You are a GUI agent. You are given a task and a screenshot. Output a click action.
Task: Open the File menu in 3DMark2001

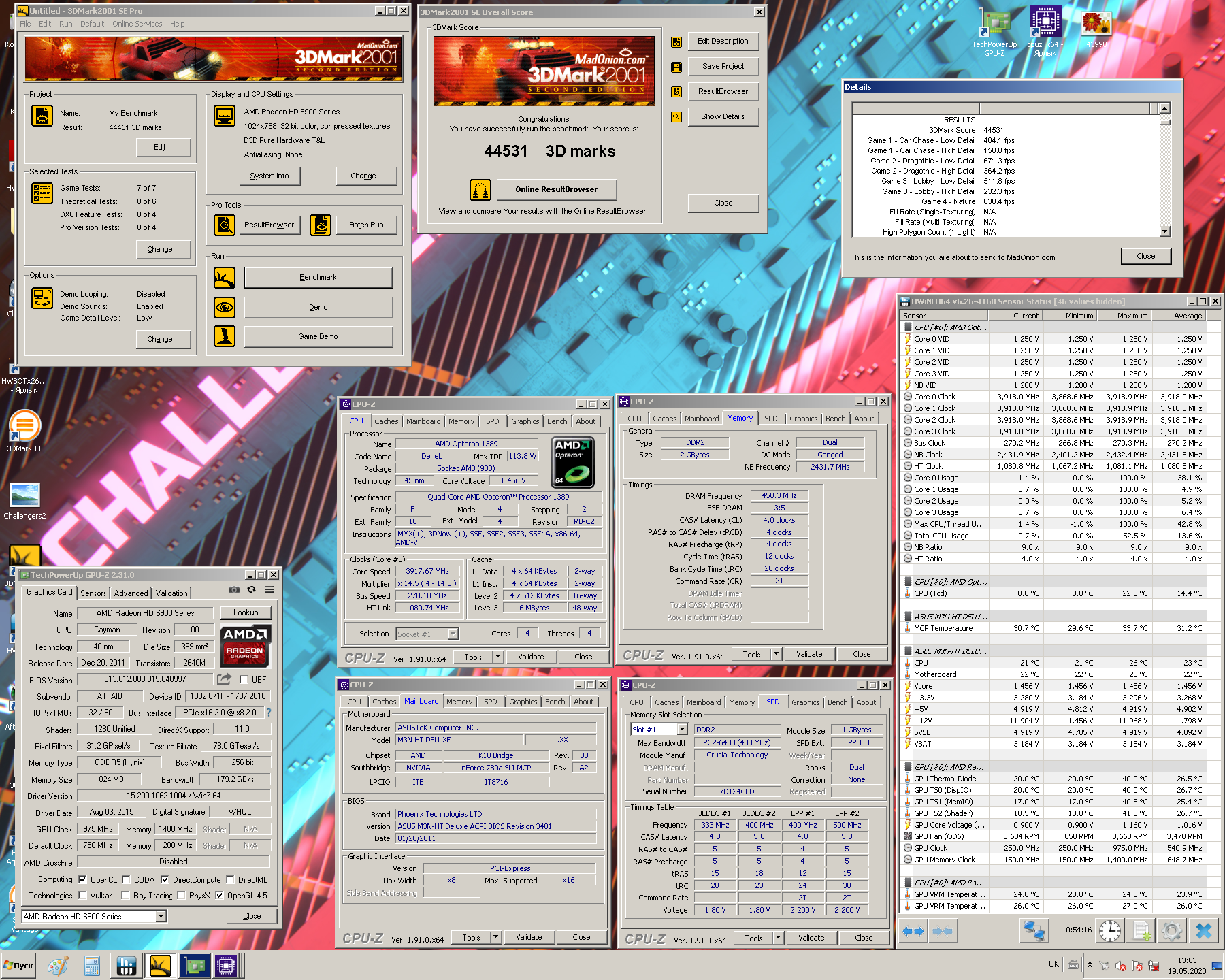[25, 24]
